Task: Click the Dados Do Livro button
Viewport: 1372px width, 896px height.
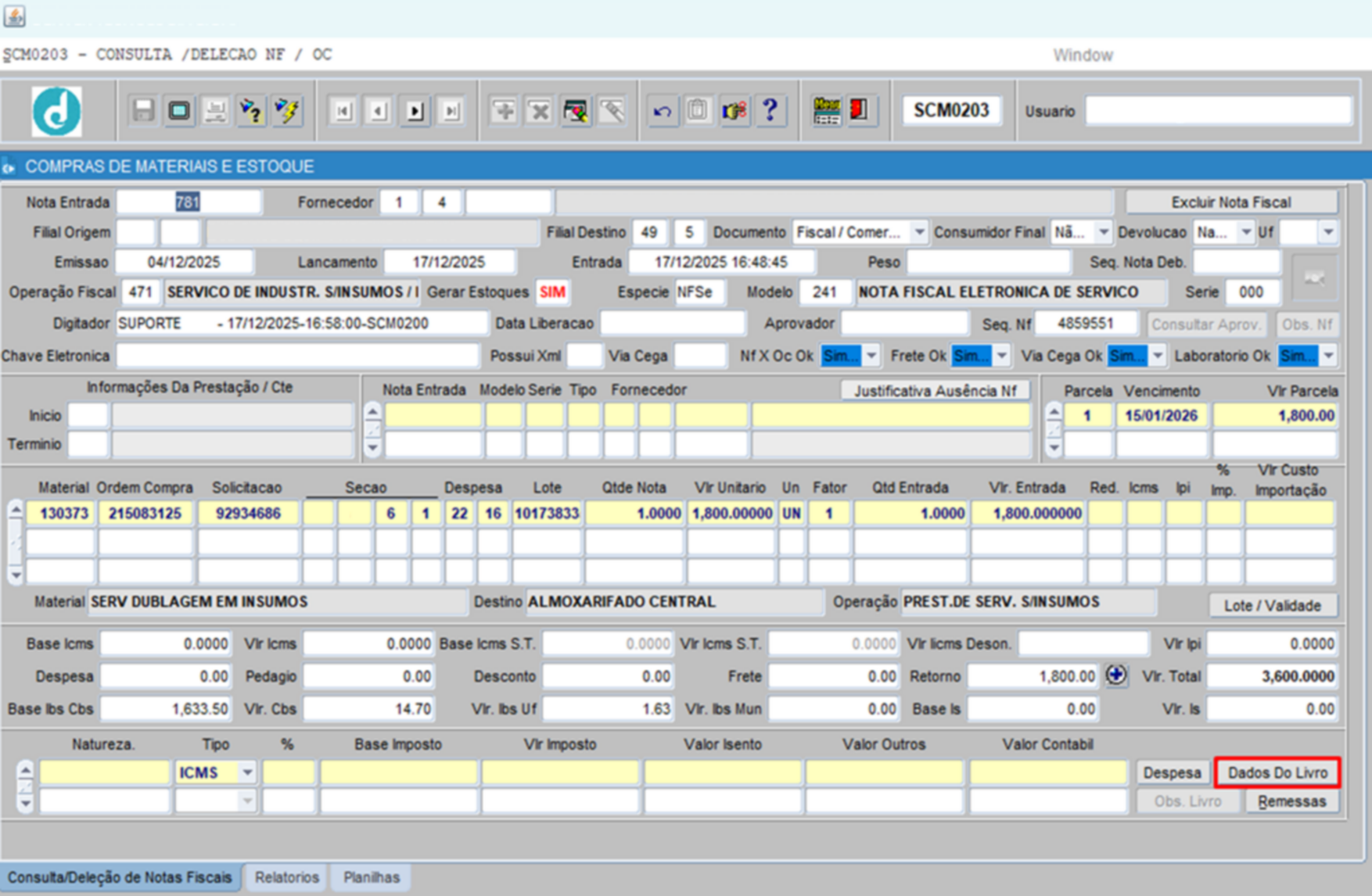Action: (1277, 772)
